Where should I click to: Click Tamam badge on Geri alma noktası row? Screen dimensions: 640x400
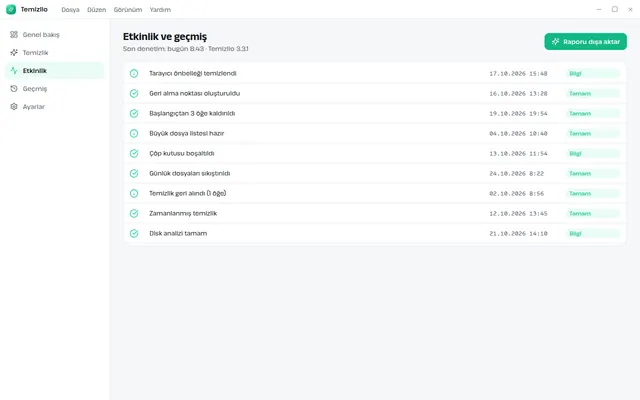593,93
